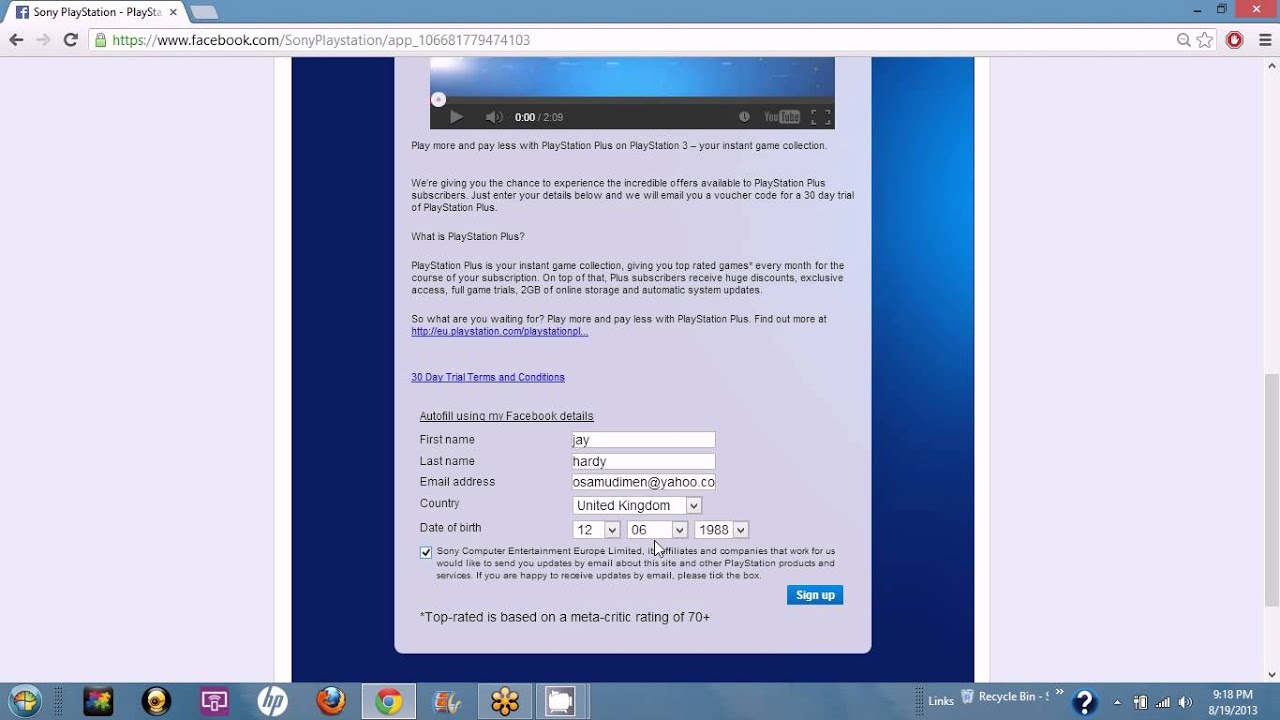Open 30 Day Trial Terms and Conditions
The image size is (1280, 720).
pos(488,377)
